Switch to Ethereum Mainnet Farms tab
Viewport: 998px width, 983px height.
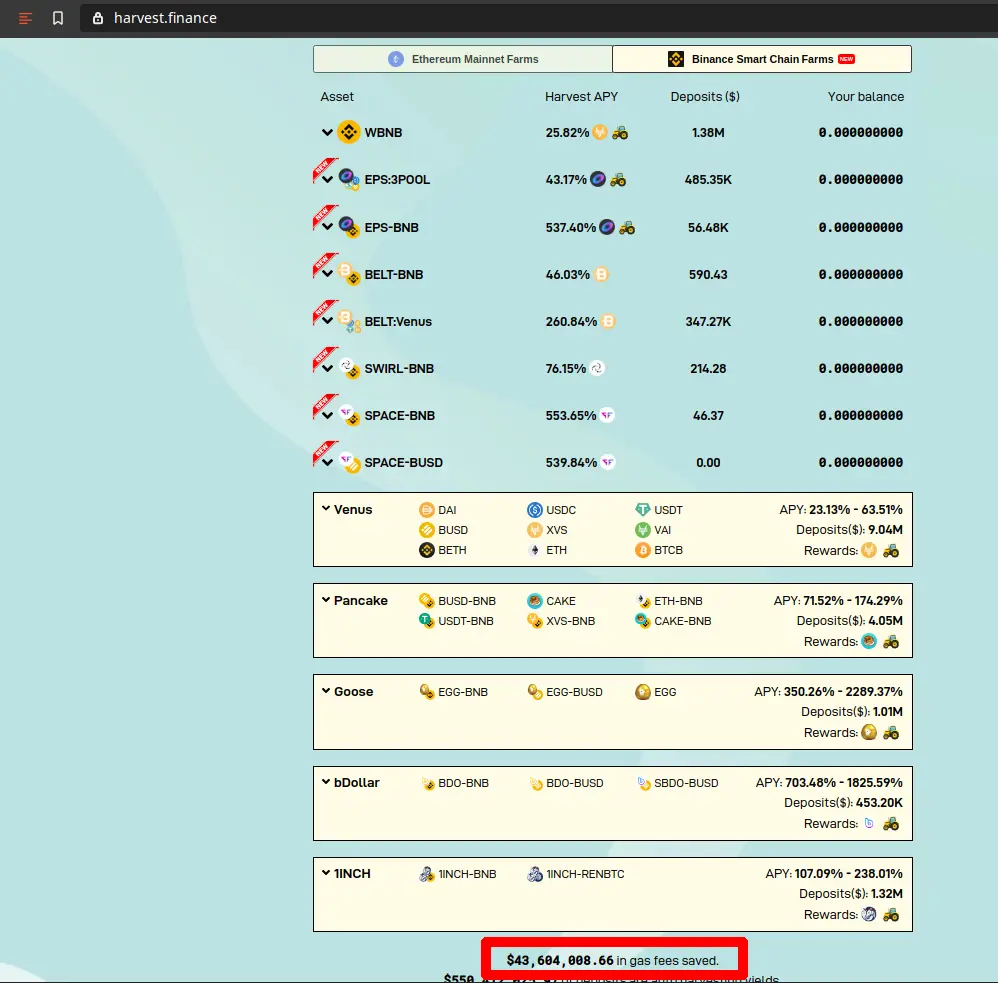[x=463, y=59]
